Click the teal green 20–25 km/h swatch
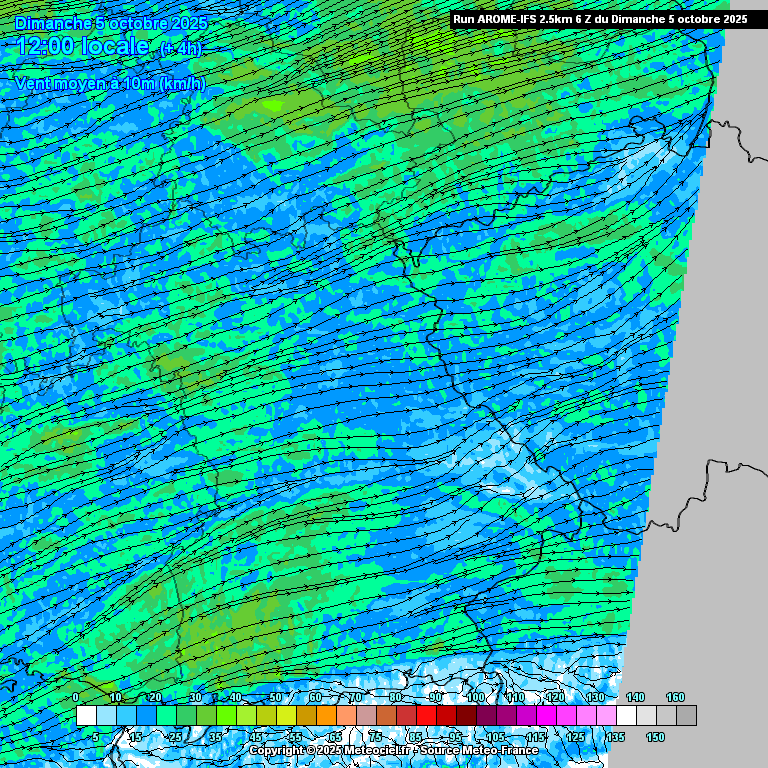Screen dimensions: 768x768 166,716
